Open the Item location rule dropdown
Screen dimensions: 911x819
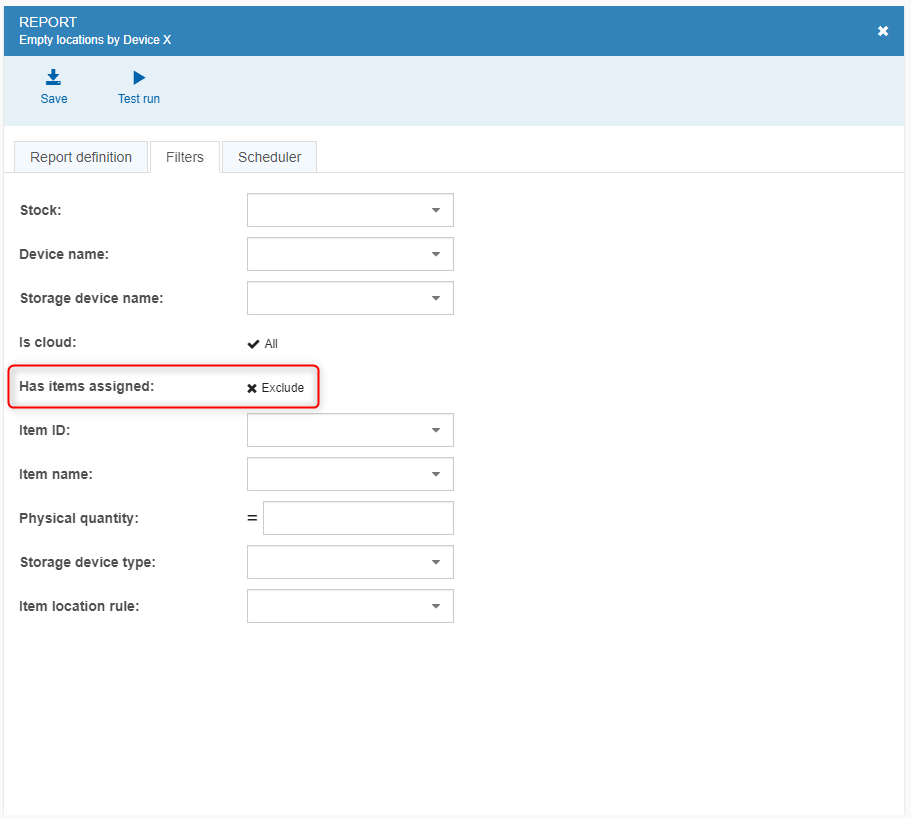[350, 606]
